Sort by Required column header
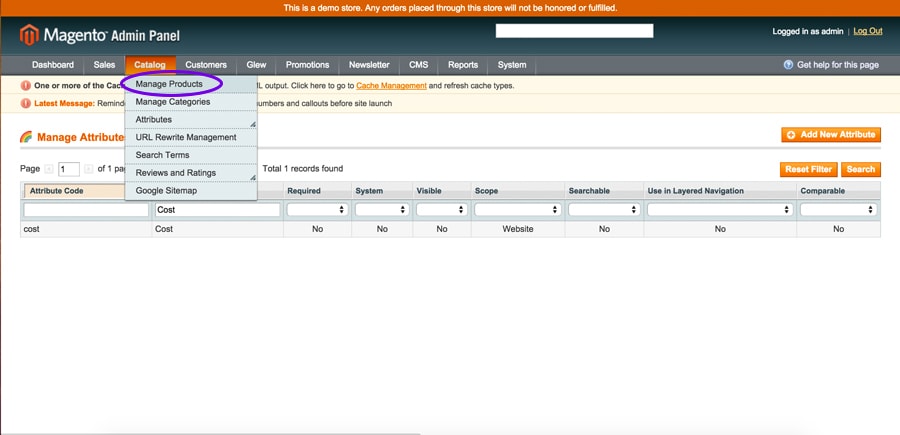The width and height of the screenshot is (900, 435). pos(304,191)
